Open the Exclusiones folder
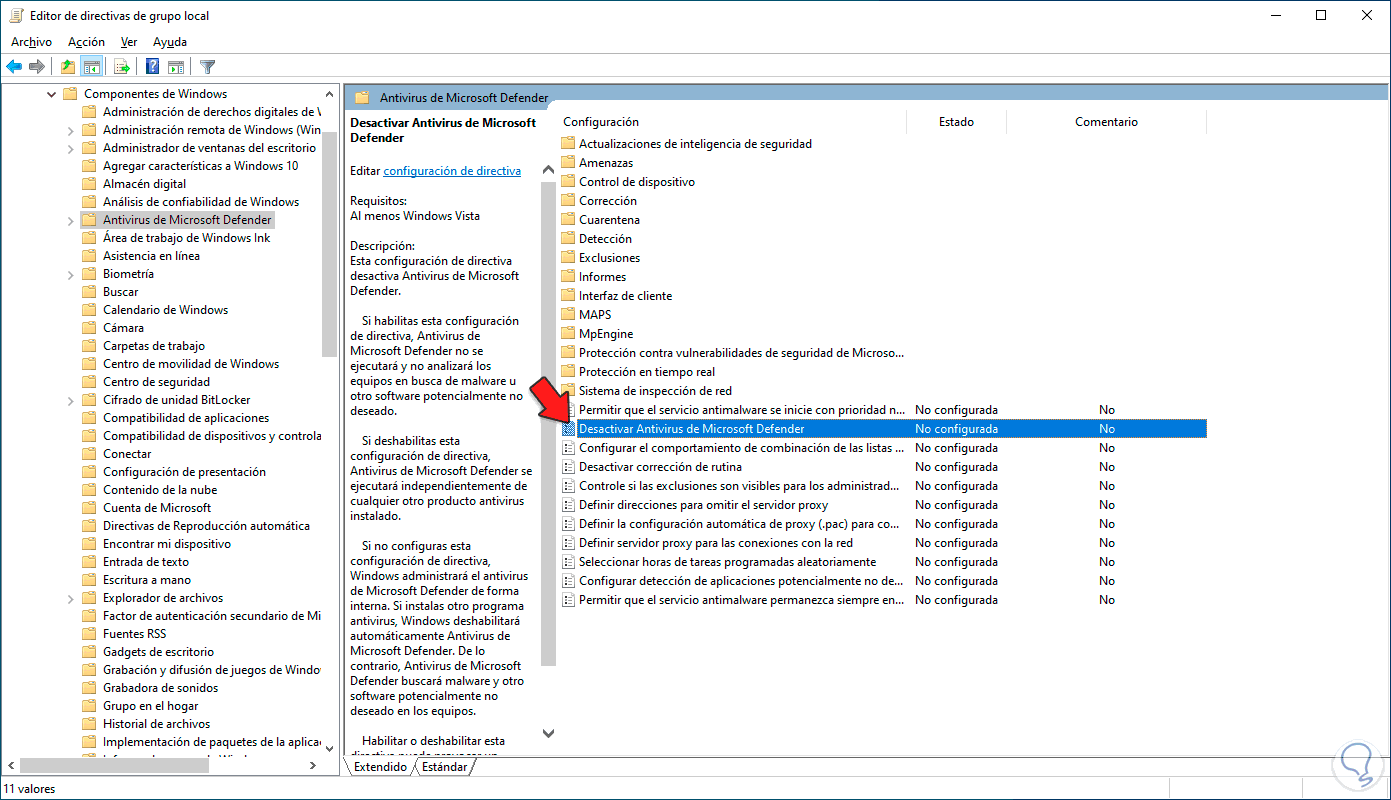 [612, 257]
